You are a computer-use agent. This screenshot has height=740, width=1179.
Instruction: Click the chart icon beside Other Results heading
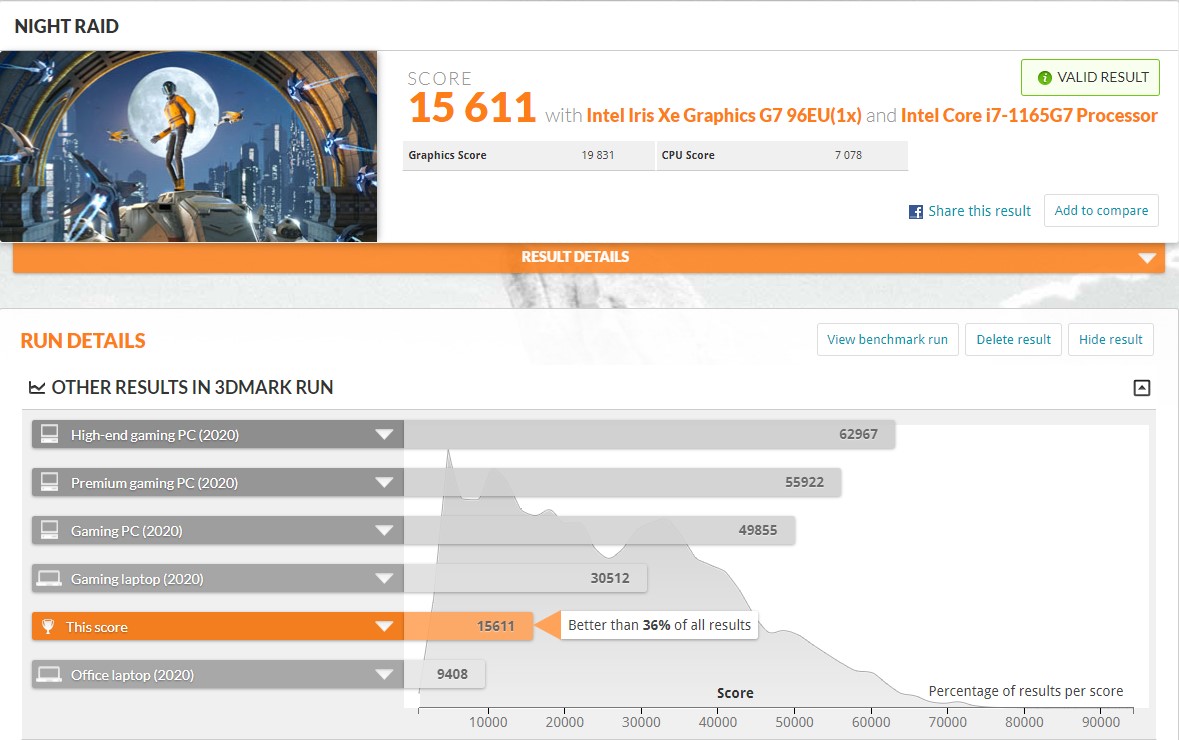tap(37, 387)
